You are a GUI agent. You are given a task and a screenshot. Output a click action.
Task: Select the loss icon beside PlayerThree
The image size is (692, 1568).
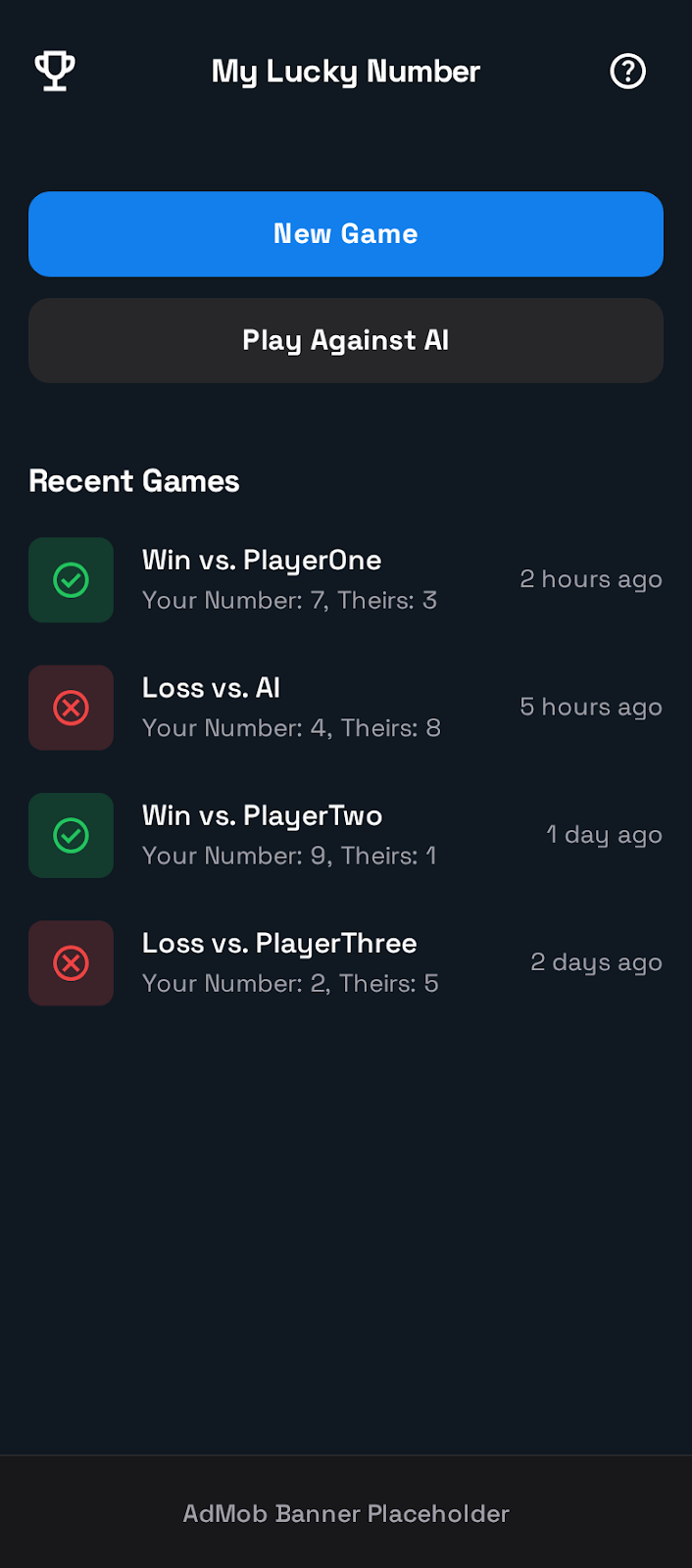[71, 962]
